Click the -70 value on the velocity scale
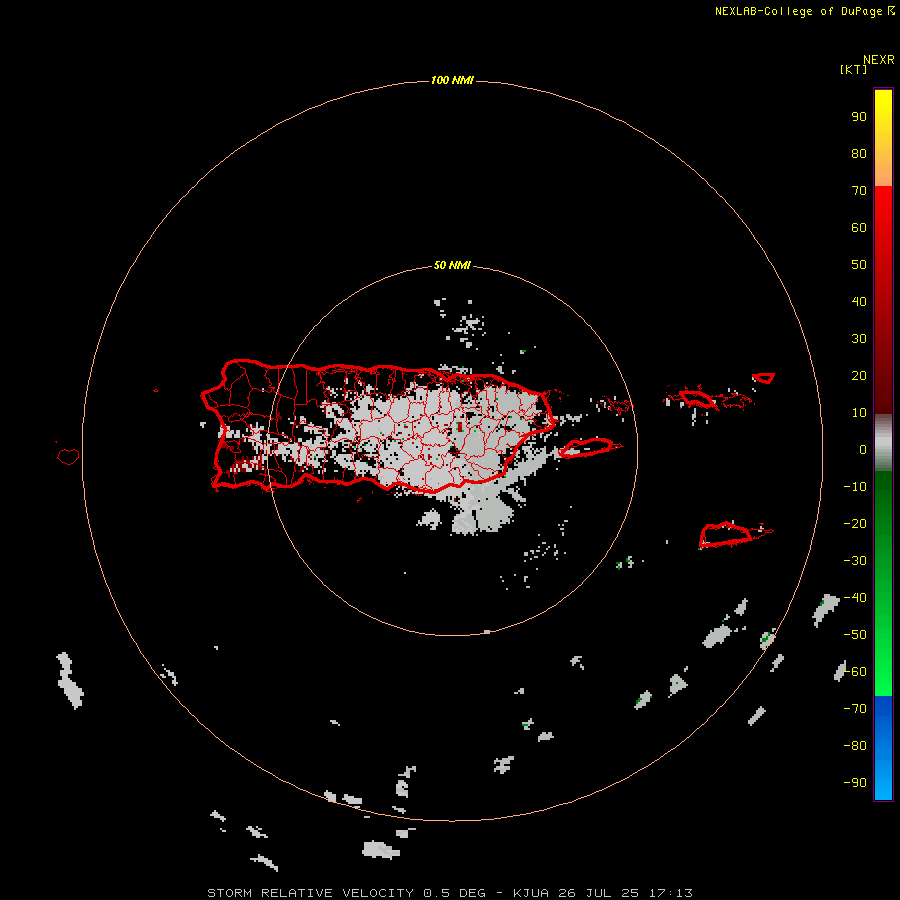Screen dimensions: 900x900 [855, 709]
